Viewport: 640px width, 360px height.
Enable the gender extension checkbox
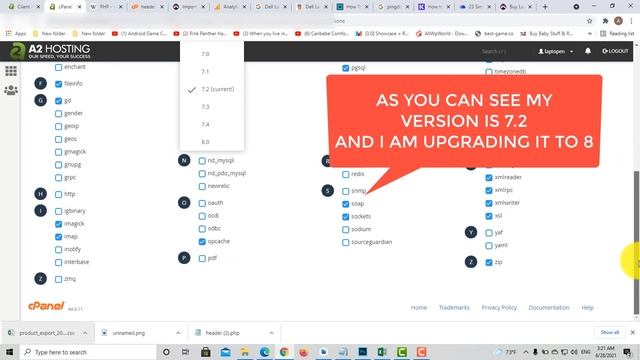point(58,113)
